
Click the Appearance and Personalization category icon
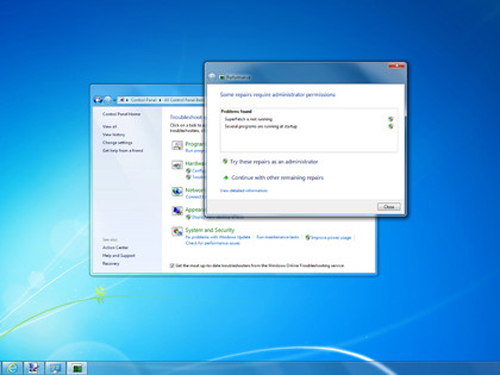coord(177,211)
